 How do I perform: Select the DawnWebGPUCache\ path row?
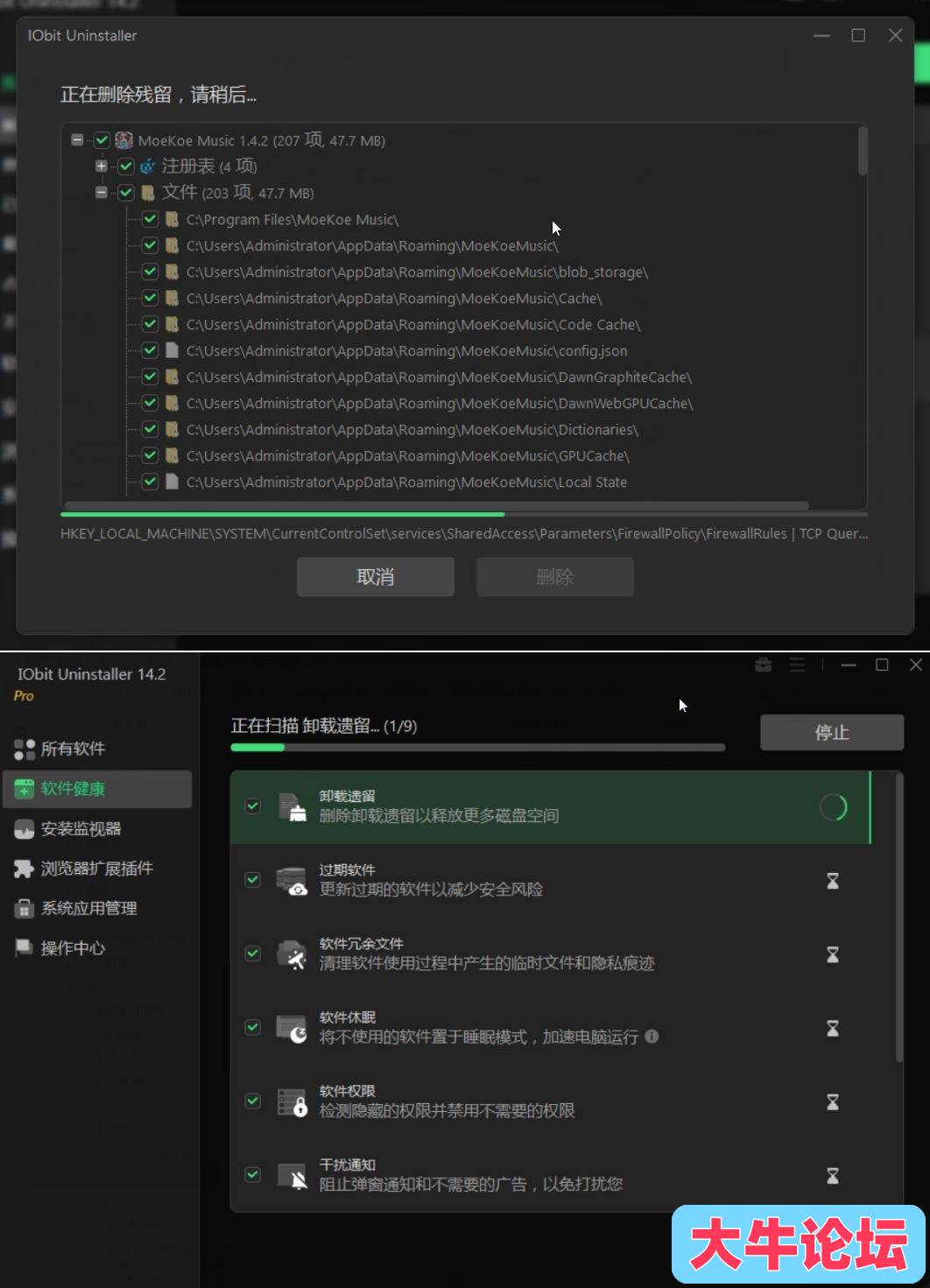440,403
